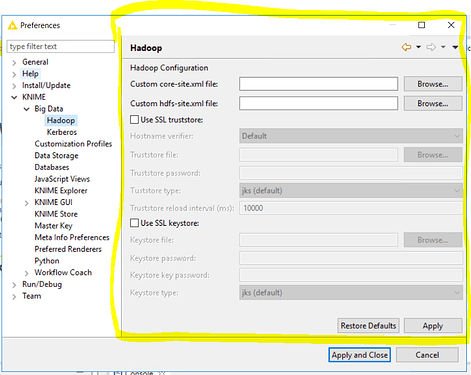The height and width of the screenshot is (375, 471).
Task: Open Preferred Renderers preferences
Action: (68, 249)
